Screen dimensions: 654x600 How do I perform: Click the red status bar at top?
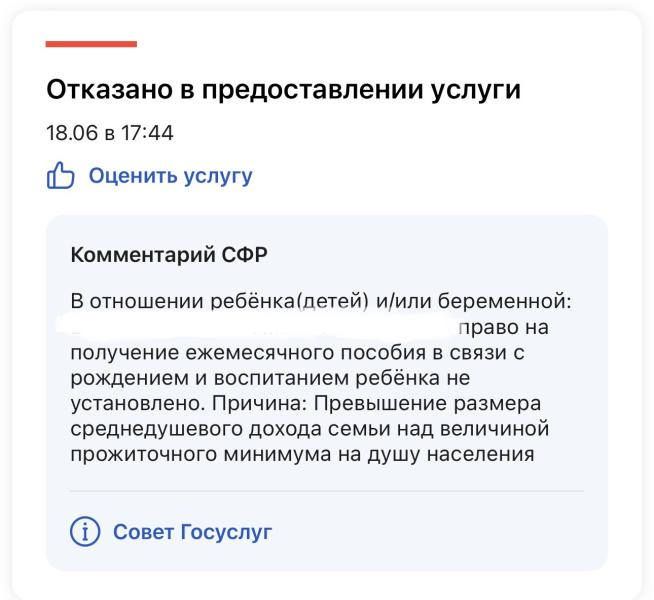point(91,44)
